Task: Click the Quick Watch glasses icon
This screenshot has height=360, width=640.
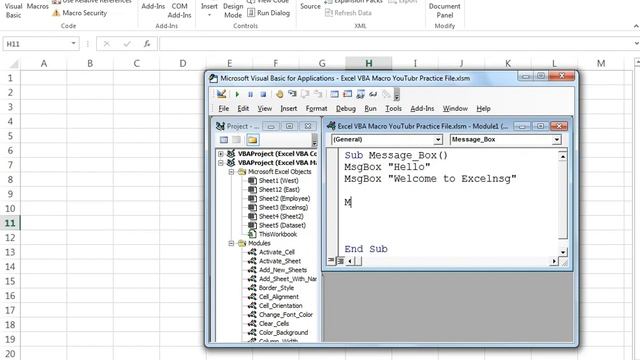Action: pos(373,94)
